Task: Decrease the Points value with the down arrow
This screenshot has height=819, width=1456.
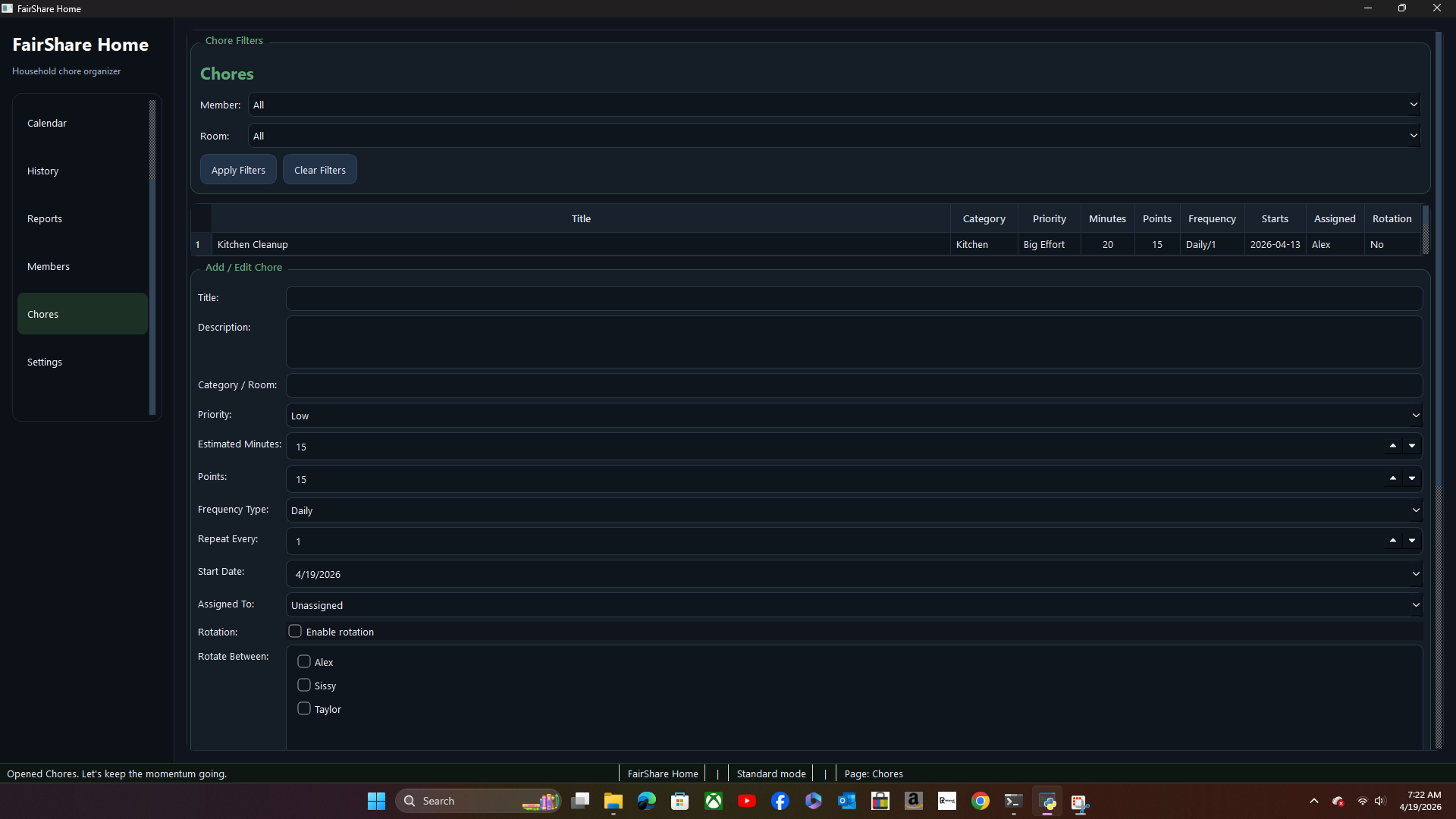Action: click(x=1412, y=479)
